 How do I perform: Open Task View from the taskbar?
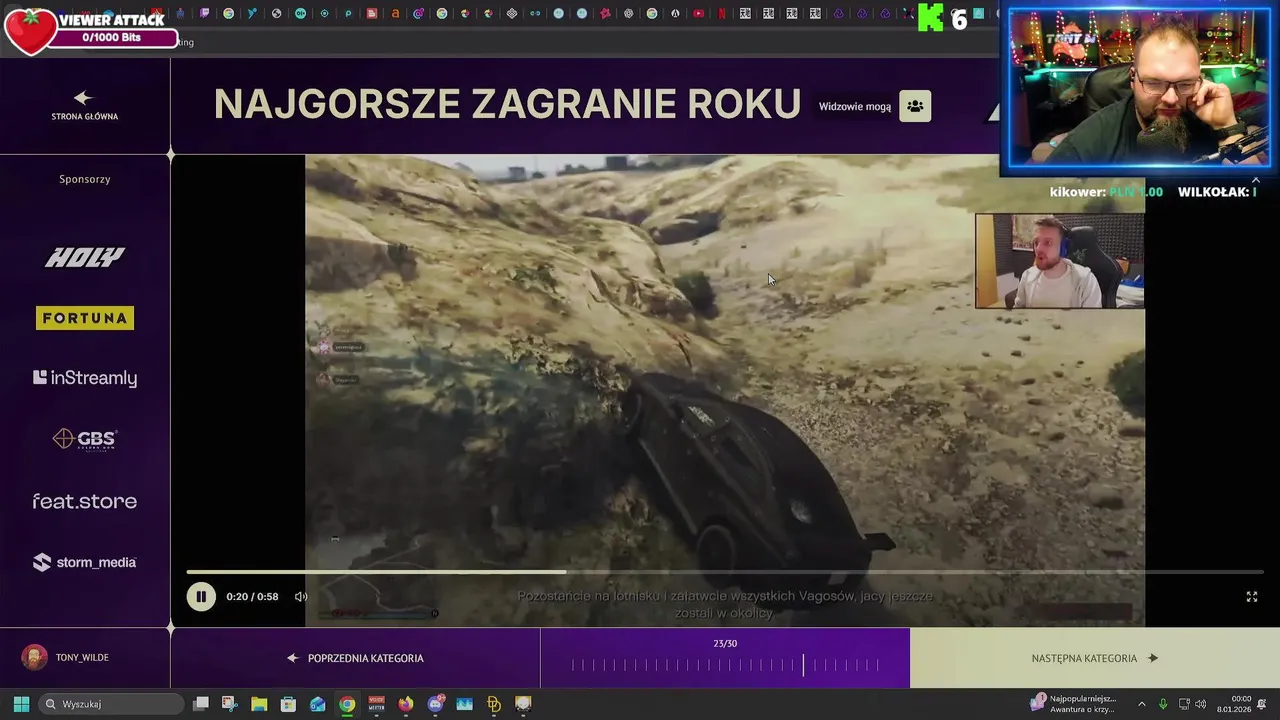pyautogui.click(x=200, y=704)
